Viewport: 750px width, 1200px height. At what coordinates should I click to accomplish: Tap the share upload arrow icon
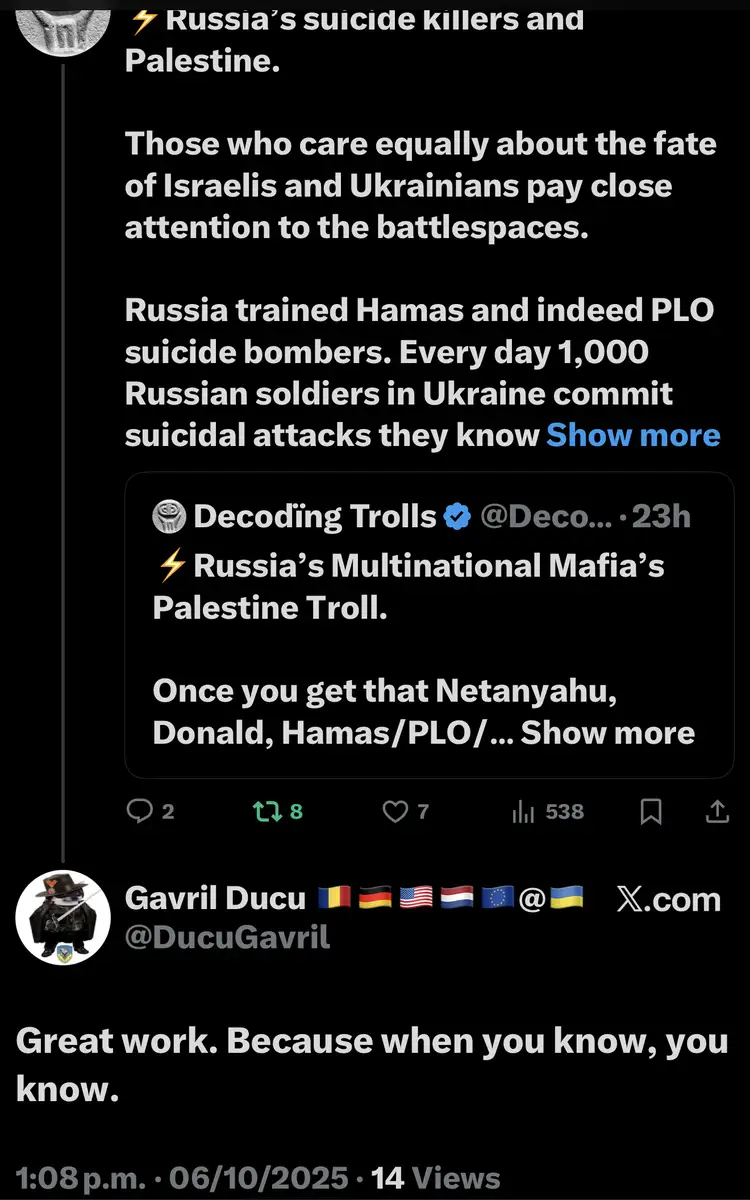(717, 811)
